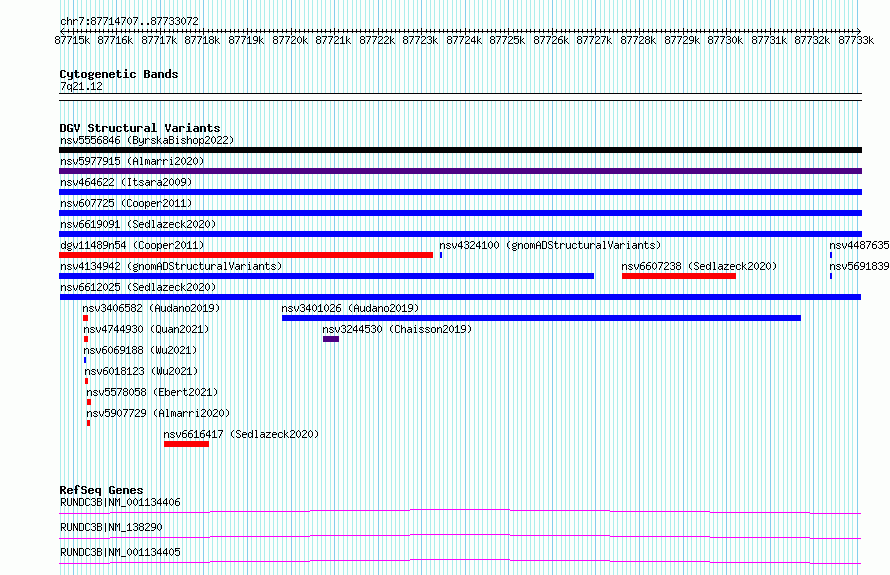Select the nsv5977915 (Almarri2020) purple bar
The width and height of the screenshot is (890, 575).
coord(460,171)
